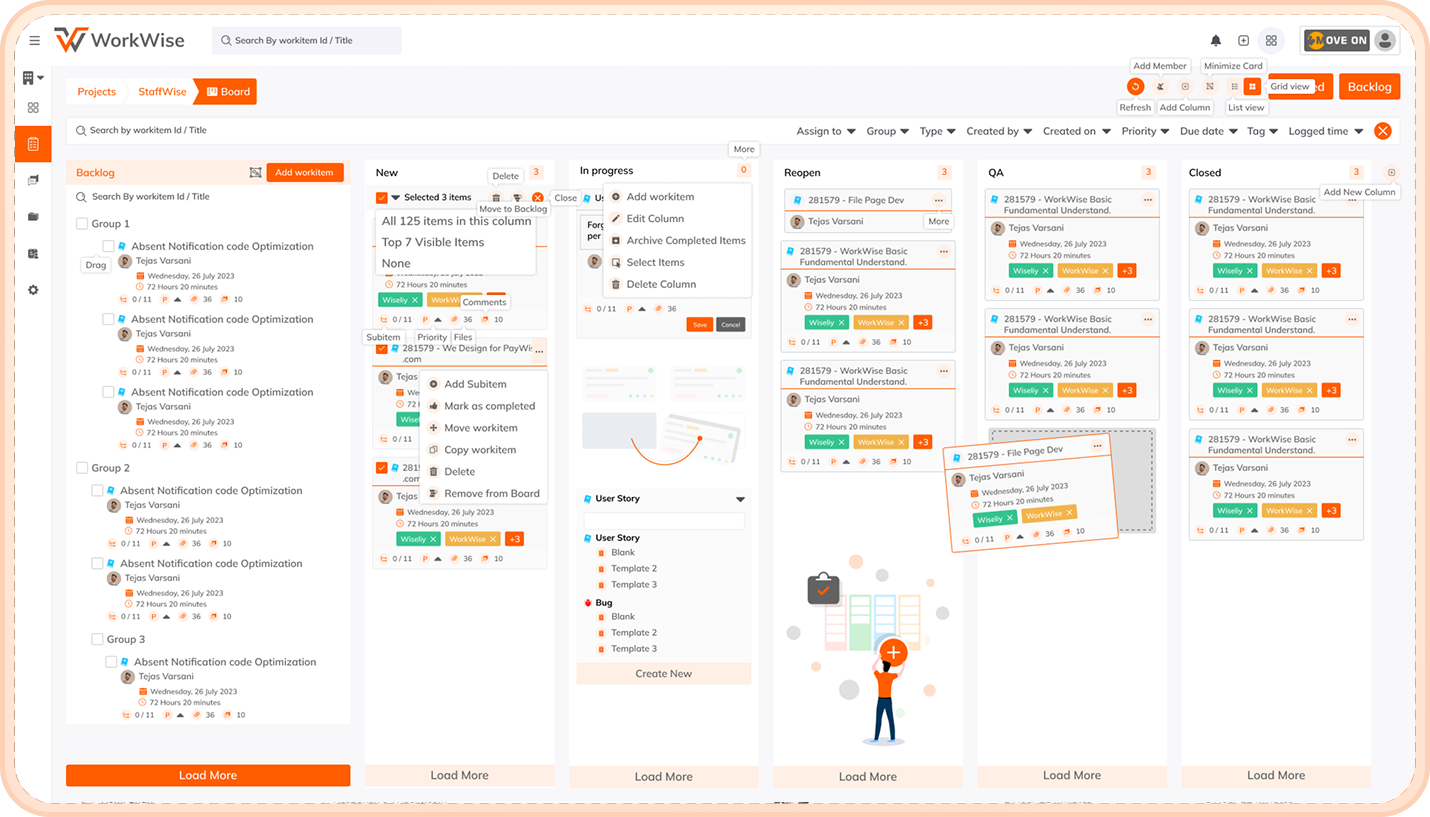Click the orange Refresh icon
The height and width of the screenshot is (817, 1430).
1135,87
